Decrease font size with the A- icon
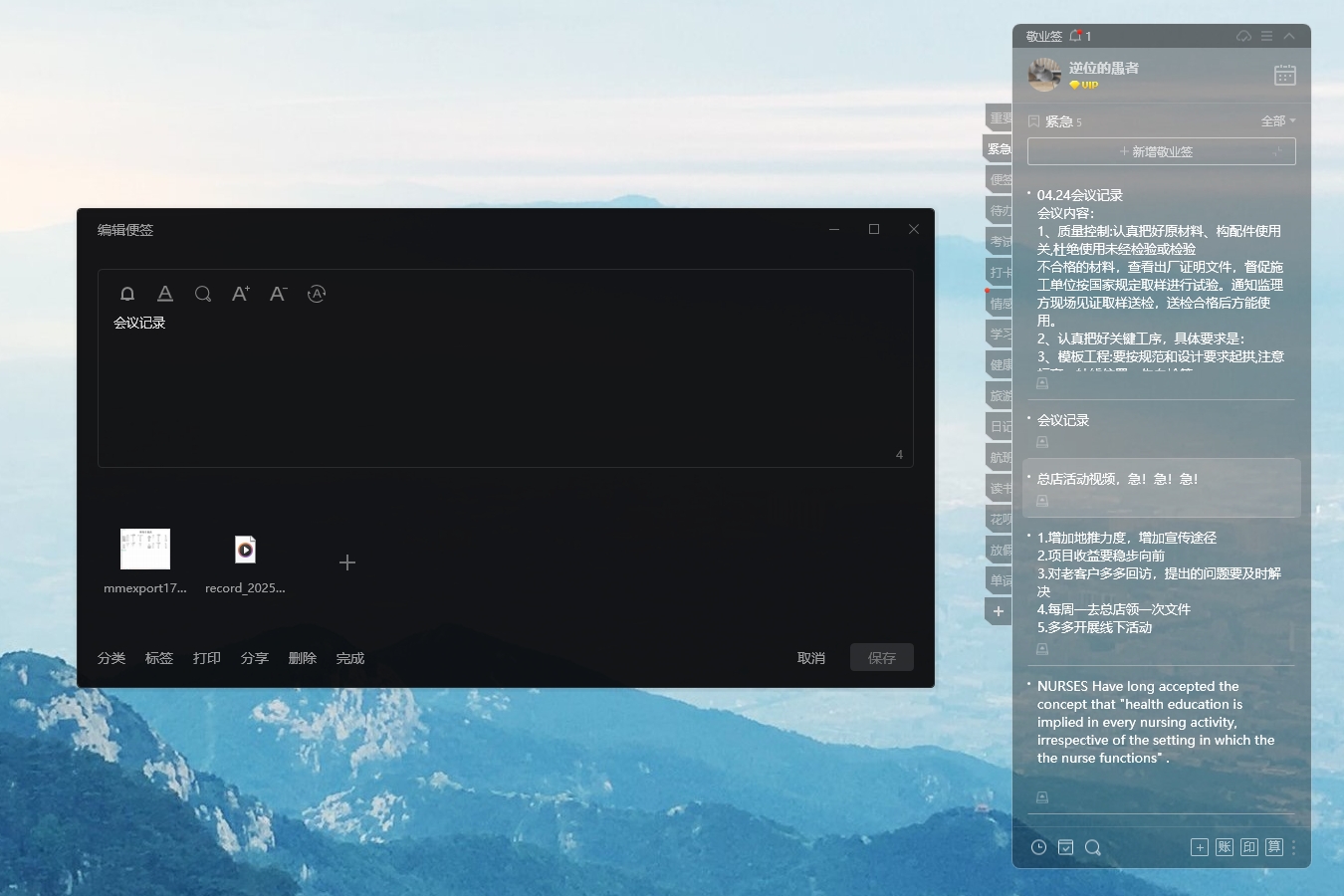The width and height of the screenshot is (1344, 896). 279,294
